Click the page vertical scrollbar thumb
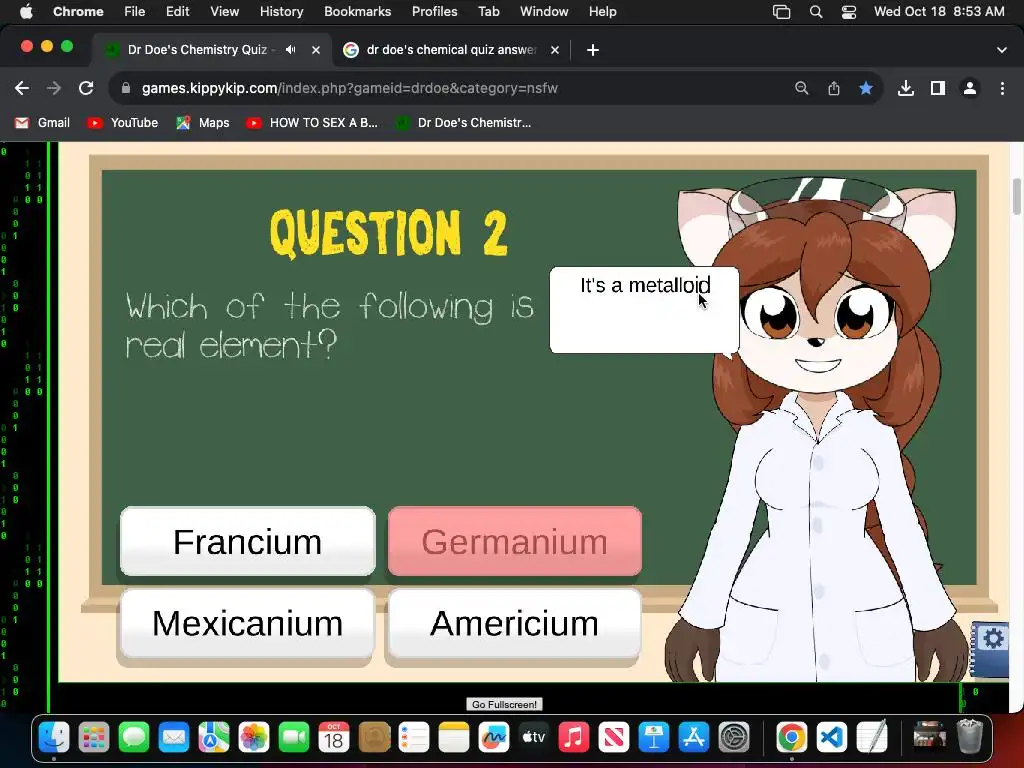Image resolution: width=1024 pixels, height=768 pixels. [x=1017, y=195]
